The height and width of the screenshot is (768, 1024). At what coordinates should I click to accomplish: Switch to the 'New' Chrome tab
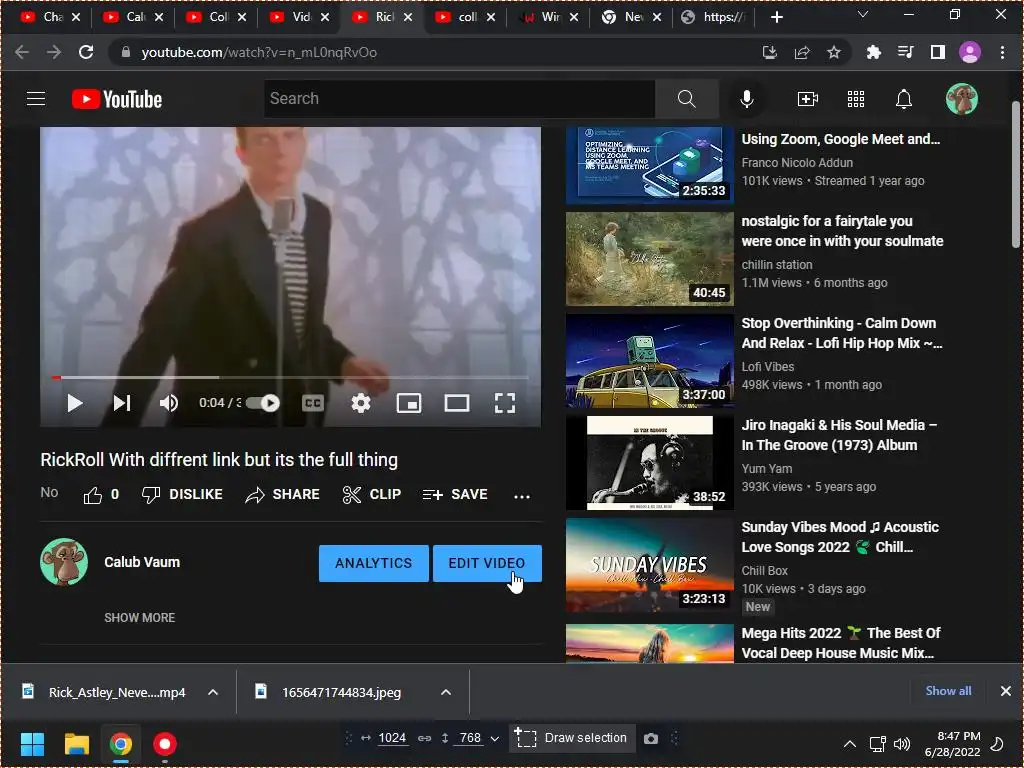pos(632,17)
